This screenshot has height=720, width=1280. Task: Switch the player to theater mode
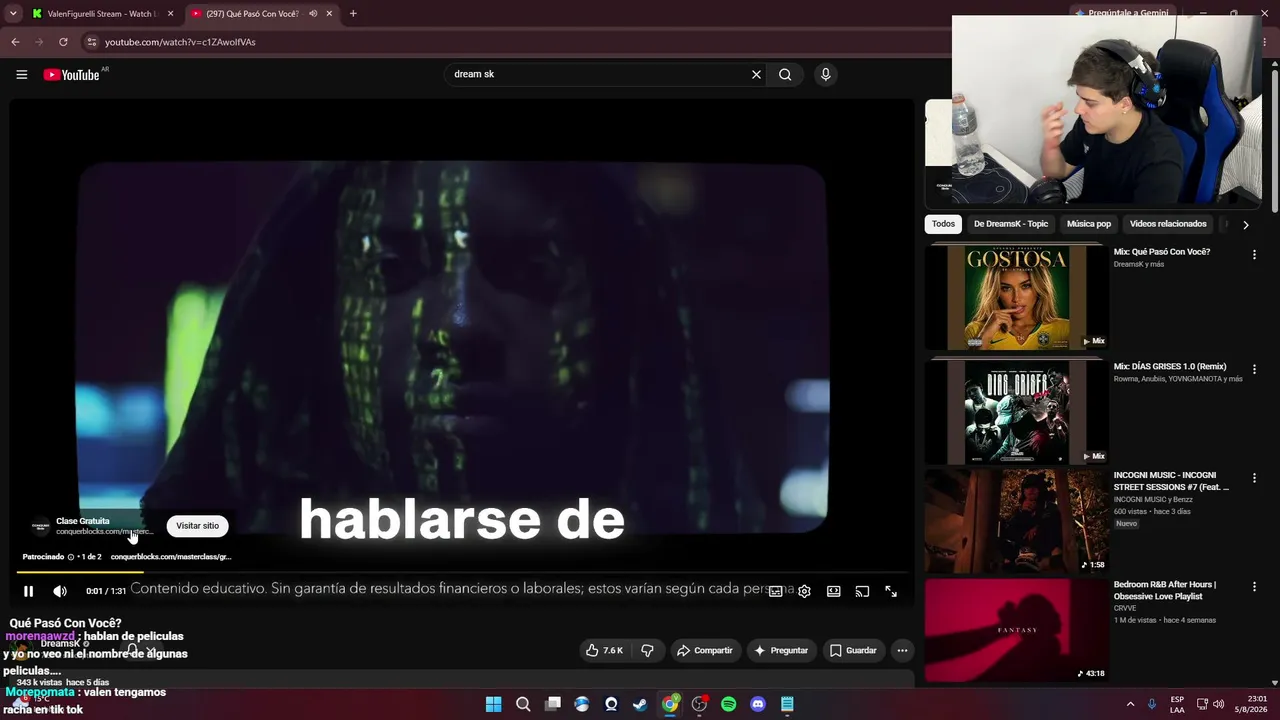tap(833, 591)
